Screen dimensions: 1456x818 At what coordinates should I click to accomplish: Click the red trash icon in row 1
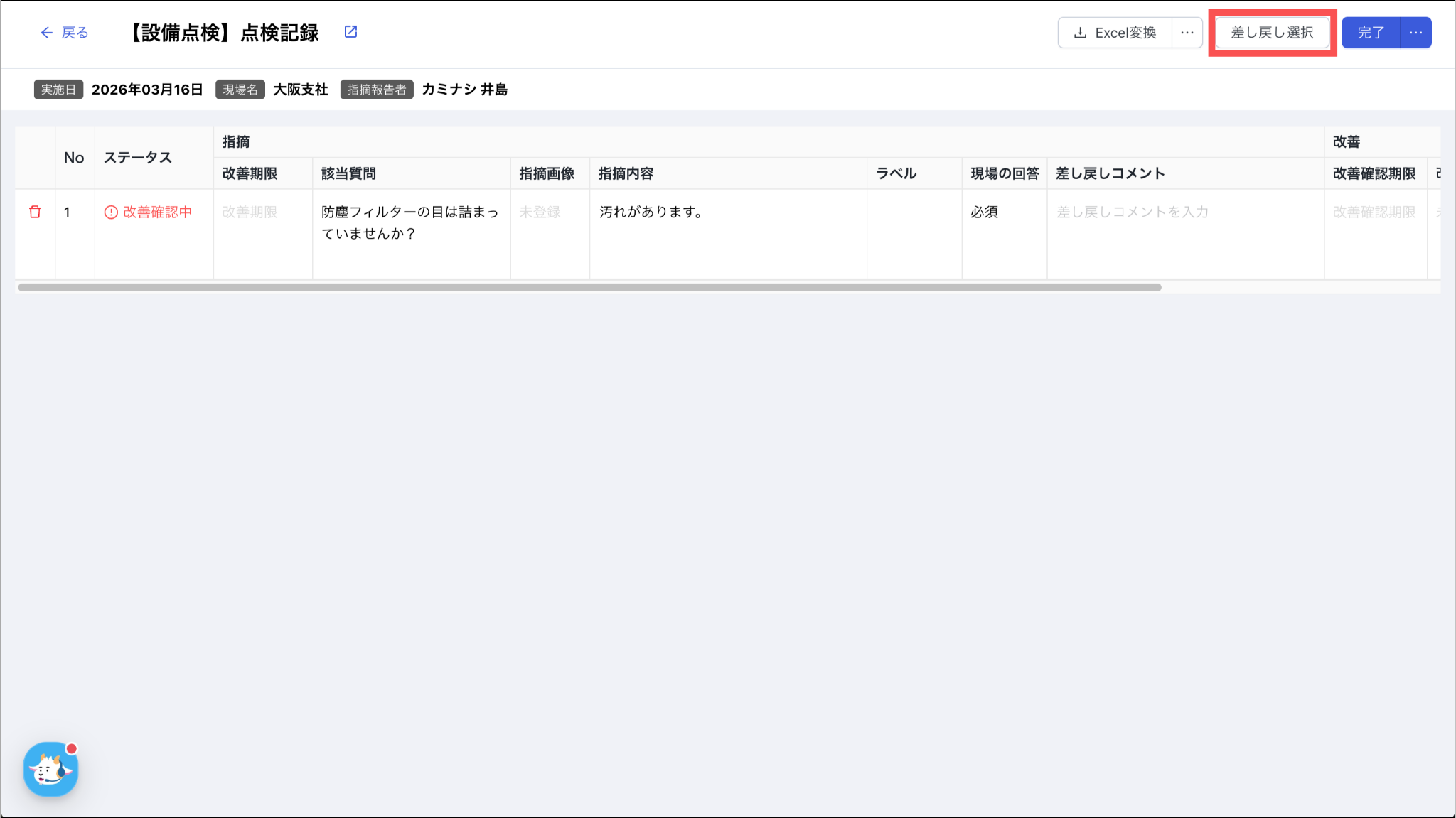pyautogui.click(x=35, y=212)
